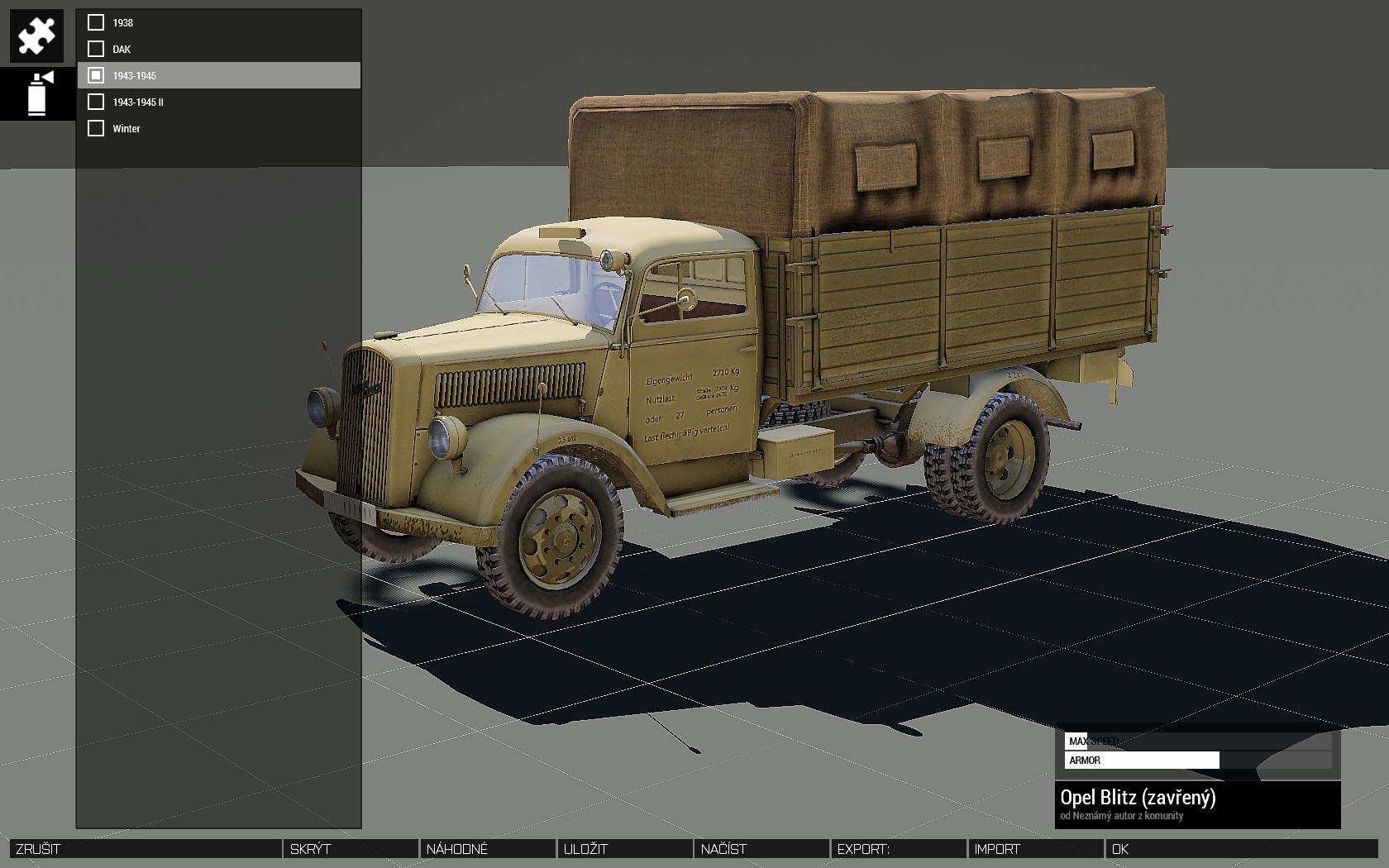Select the spray can textures tab
The image size is (1389, 868).
click(36, 93)
